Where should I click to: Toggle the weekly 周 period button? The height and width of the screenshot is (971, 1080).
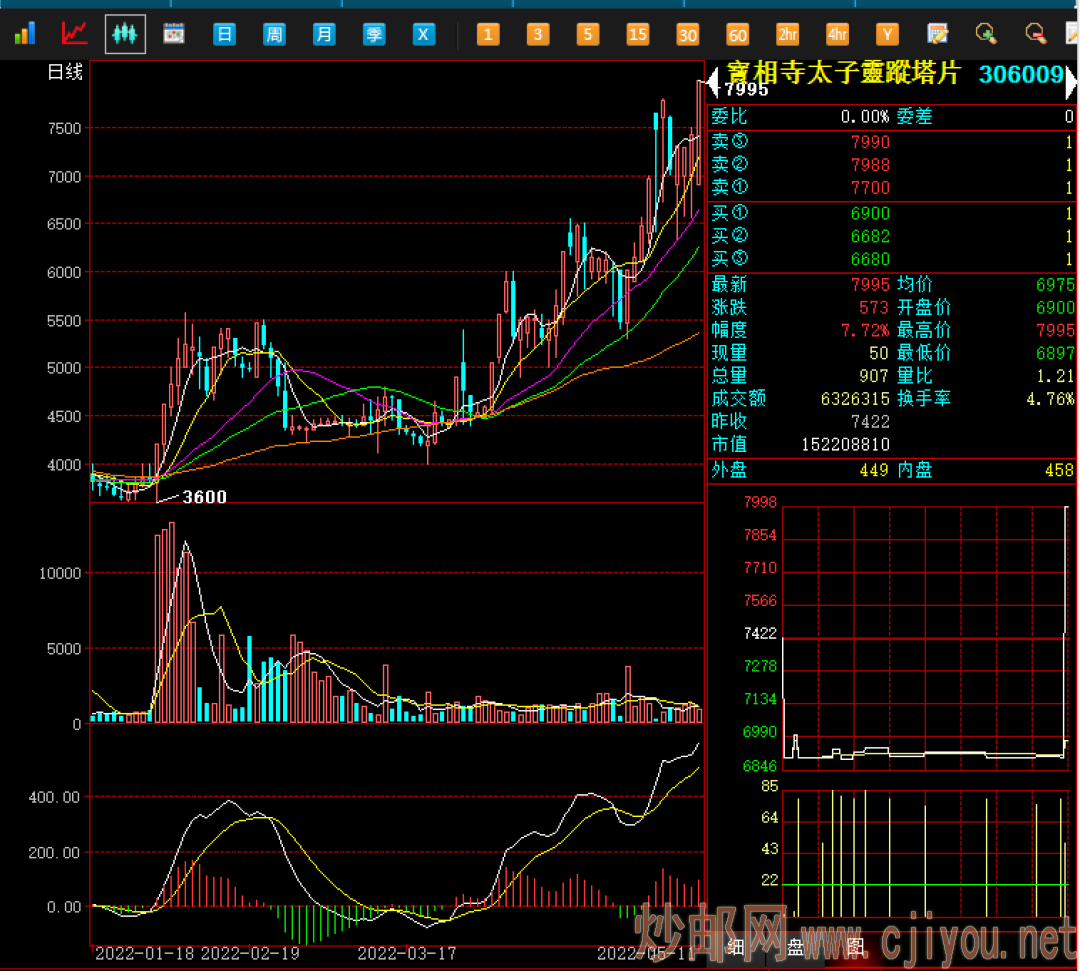pyautogui.click(x=274, y=35)
